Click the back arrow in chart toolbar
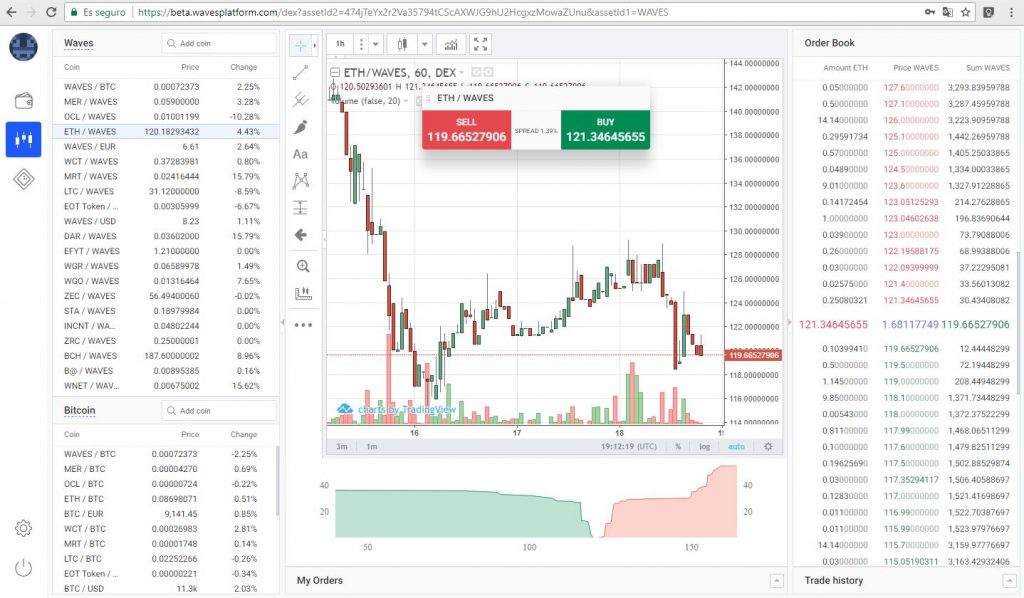Viewport: 1024px width, 598px height. coord(300,235)
